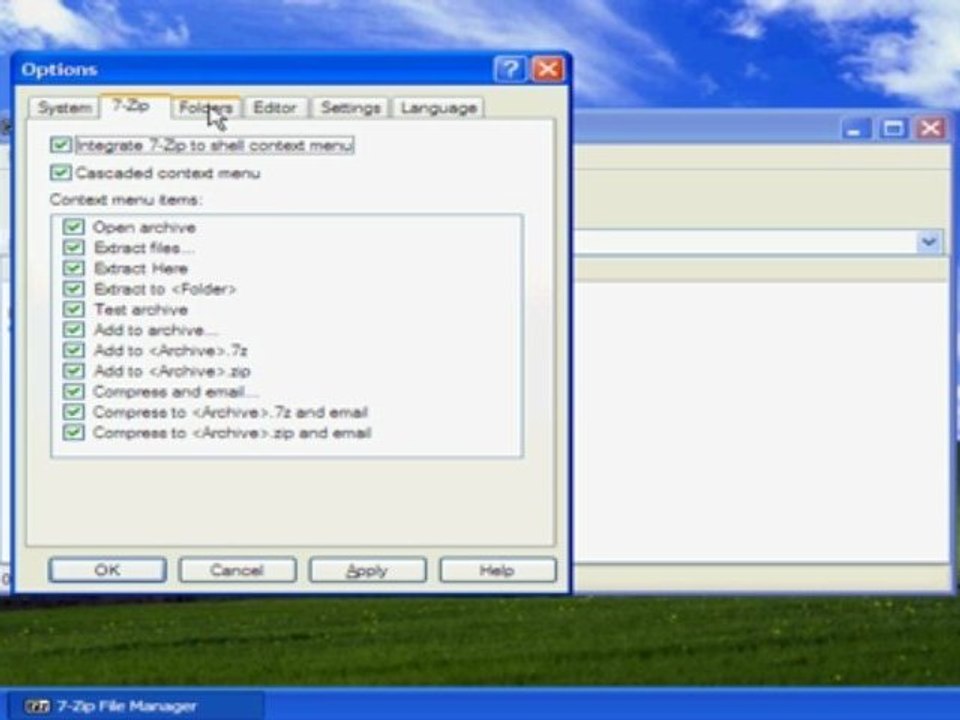Click the Options dialog title text
This screenshot has height=720, width=960.
point(59,70)
